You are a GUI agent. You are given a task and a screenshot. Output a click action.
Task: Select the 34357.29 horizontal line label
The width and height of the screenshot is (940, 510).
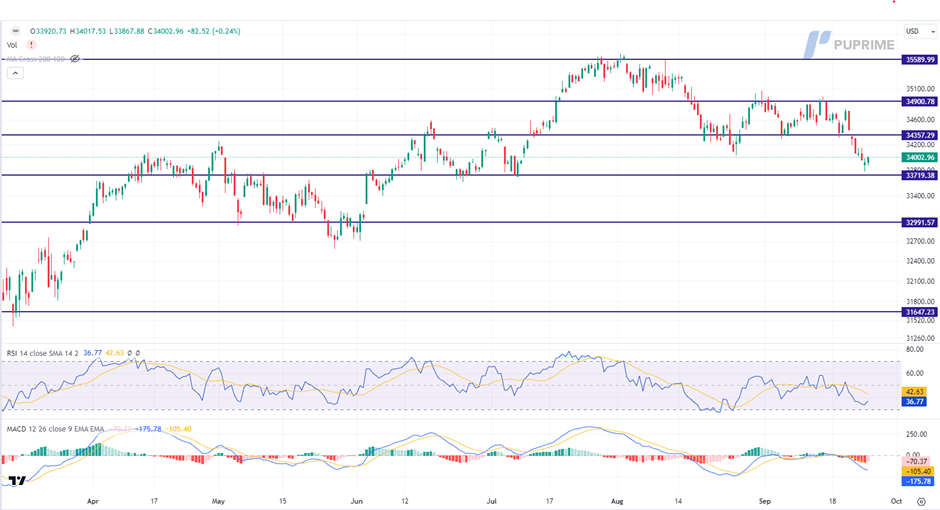coord(918,135)
